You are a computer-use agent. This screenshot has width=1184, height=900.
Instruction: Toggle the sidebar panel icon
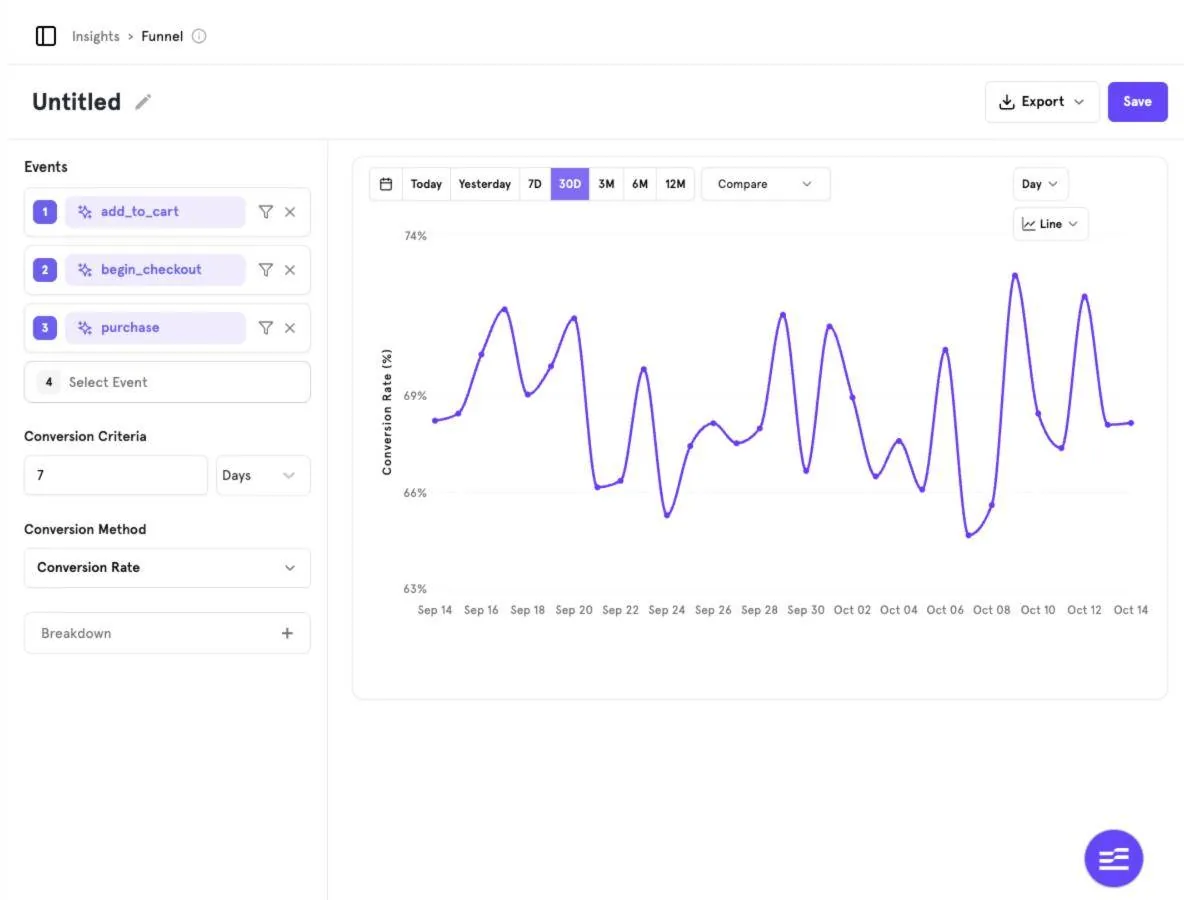[x=46, y=35]
